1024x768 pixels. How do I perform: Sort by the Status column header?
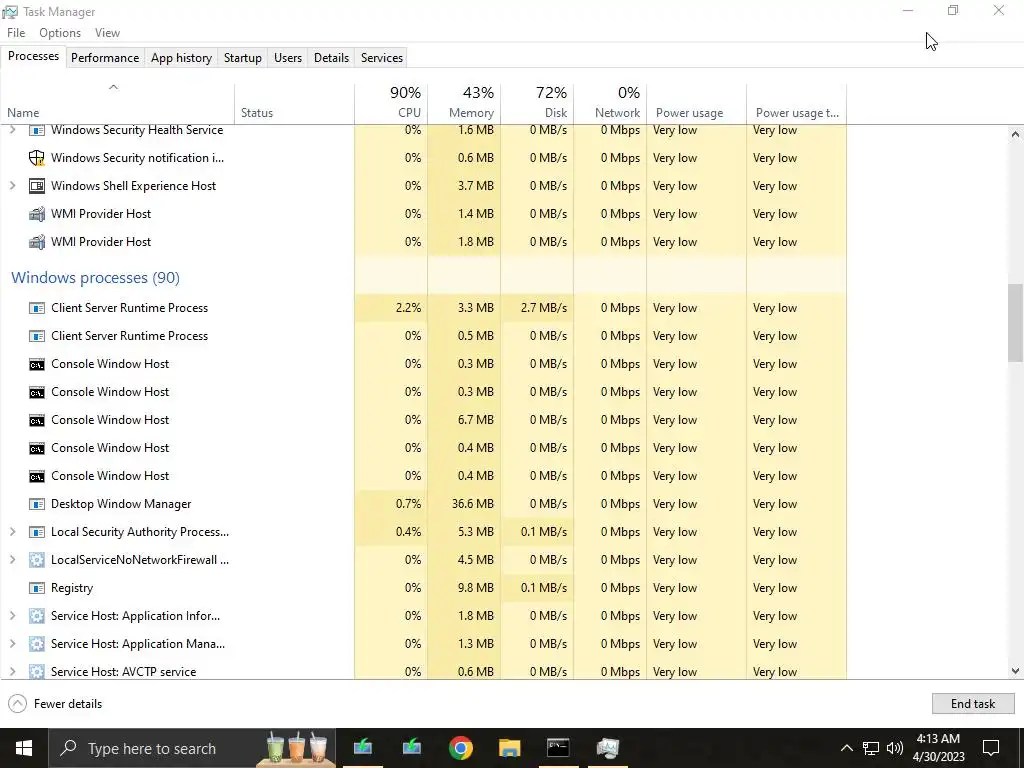click(295, 103)
